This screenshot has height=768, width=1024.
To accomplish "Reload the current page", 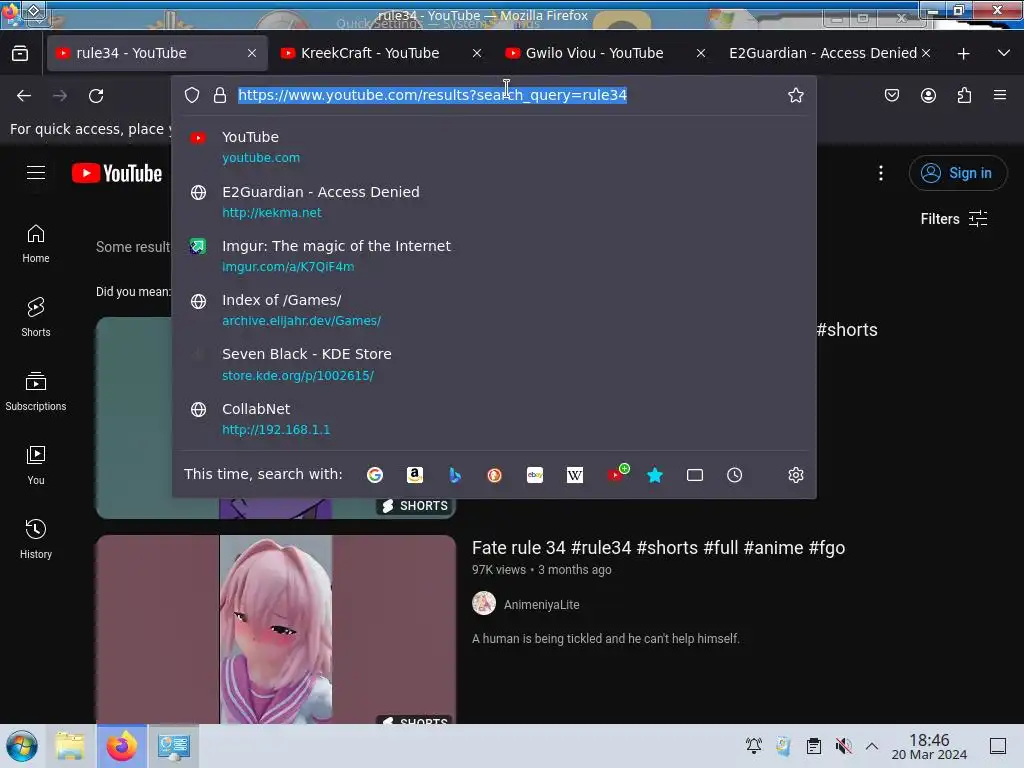I will [x=96, y=96].
